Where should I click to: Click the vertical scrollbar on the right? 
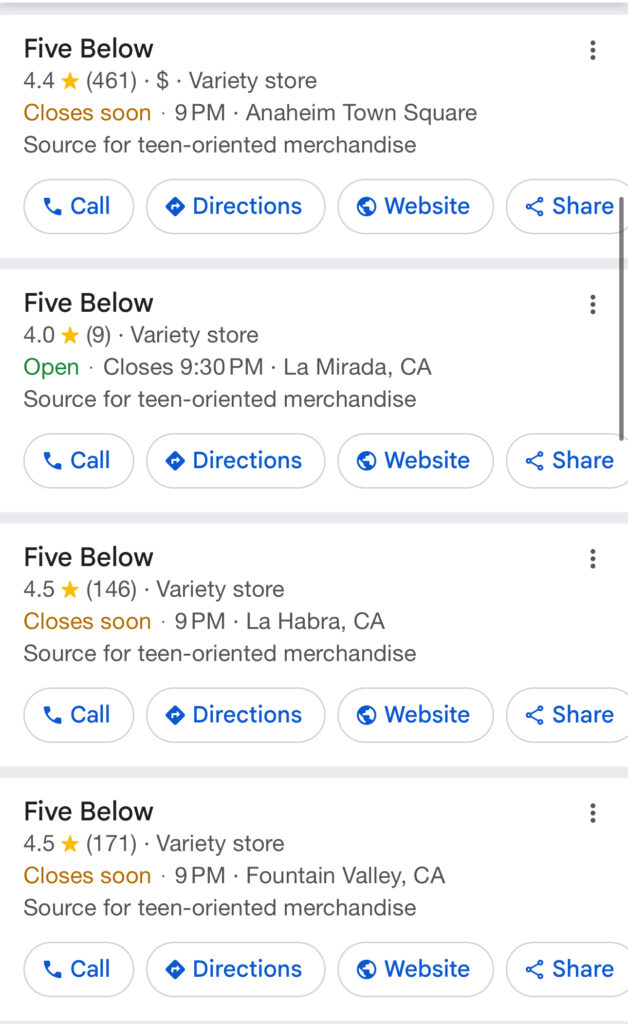622,318
